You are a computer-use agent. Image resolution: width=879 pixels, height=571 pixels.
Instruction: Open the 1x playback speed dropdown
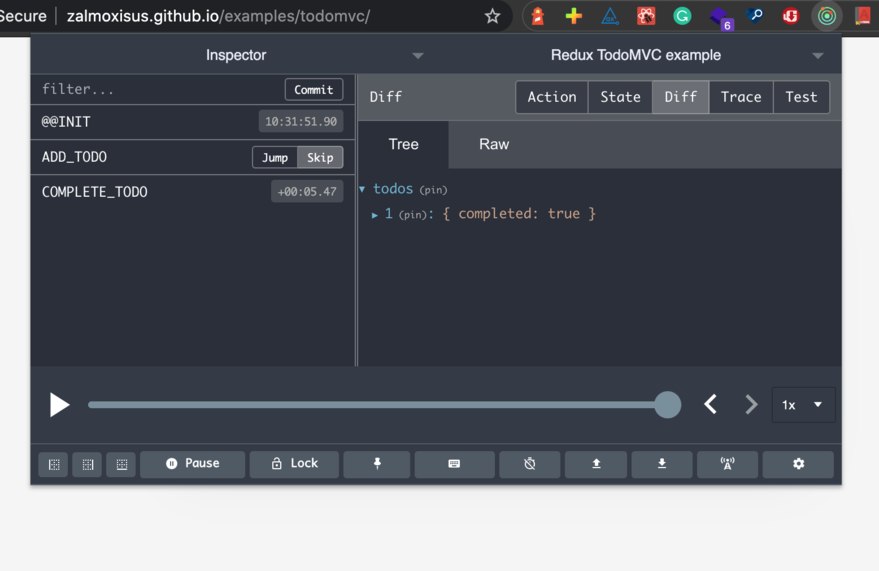[803, 405]
